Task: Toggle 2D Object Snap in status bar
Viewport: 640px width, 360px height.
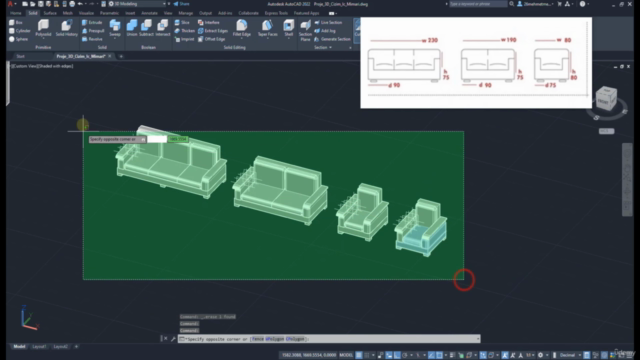Action: pos(440,355)
